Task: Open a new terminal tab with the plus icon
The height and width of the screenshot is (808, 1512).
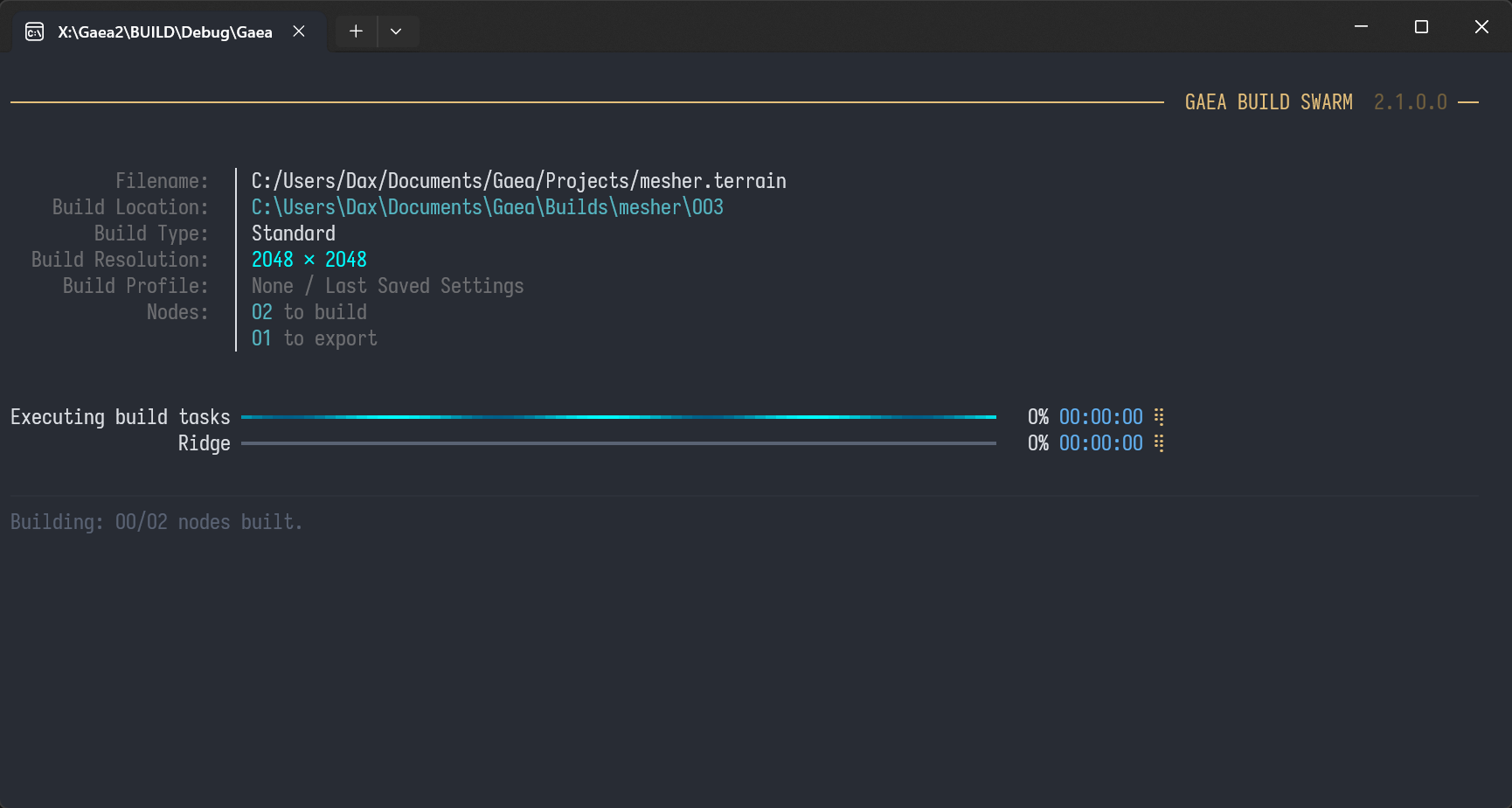Action: (x=355, y=31)
